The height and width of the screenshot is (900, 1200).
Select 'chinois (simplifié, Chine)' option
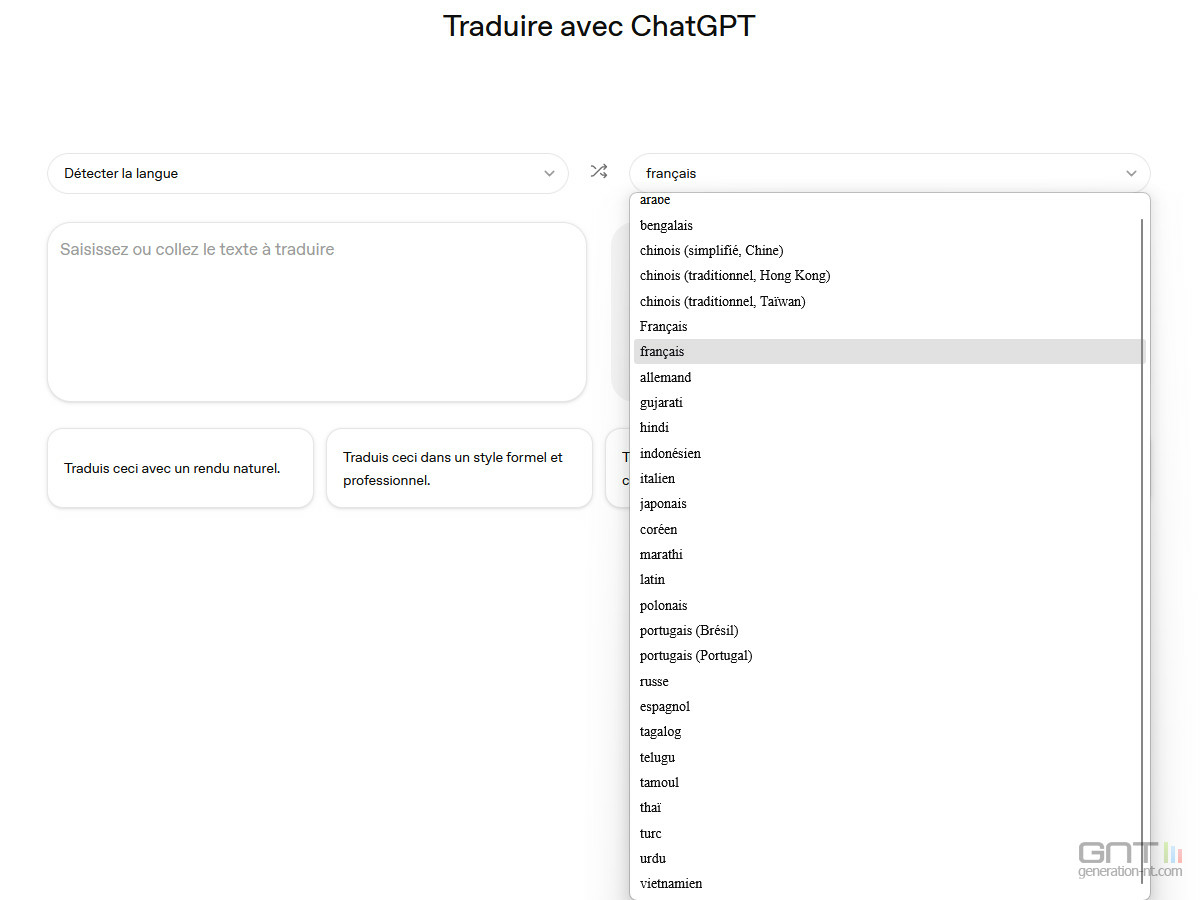coord(711,250)
